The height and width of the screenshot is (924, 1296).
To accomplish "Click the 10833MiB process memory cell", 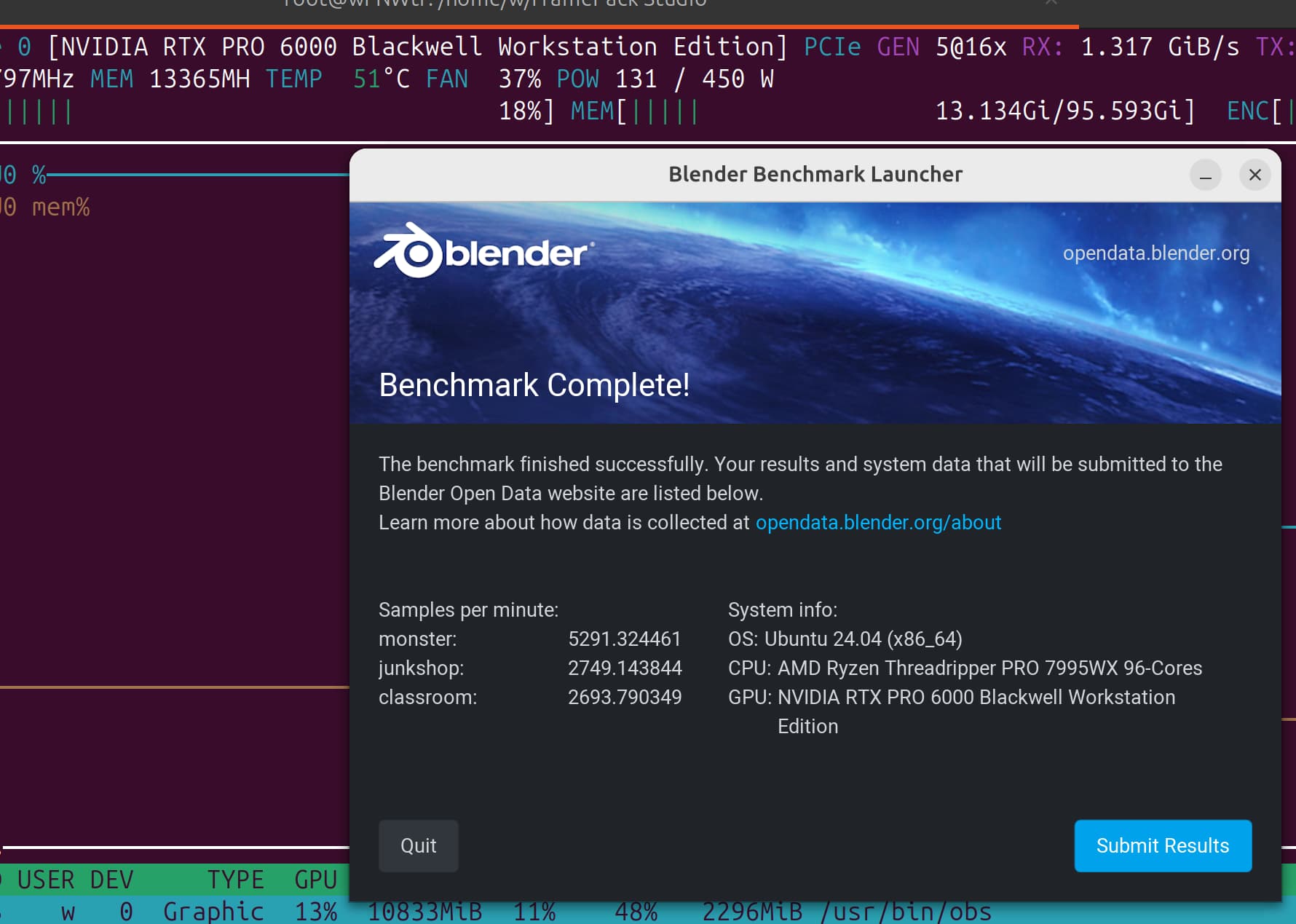I will click(x=424, y=912).
